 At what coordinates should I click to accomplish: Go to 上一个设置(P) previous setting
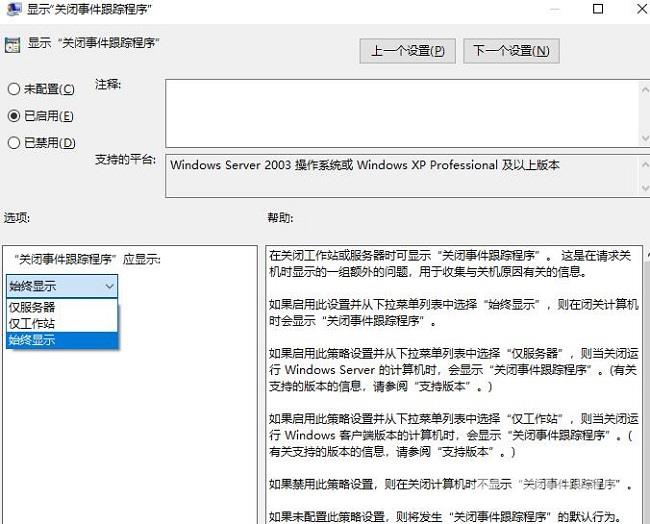coord(407,51)
